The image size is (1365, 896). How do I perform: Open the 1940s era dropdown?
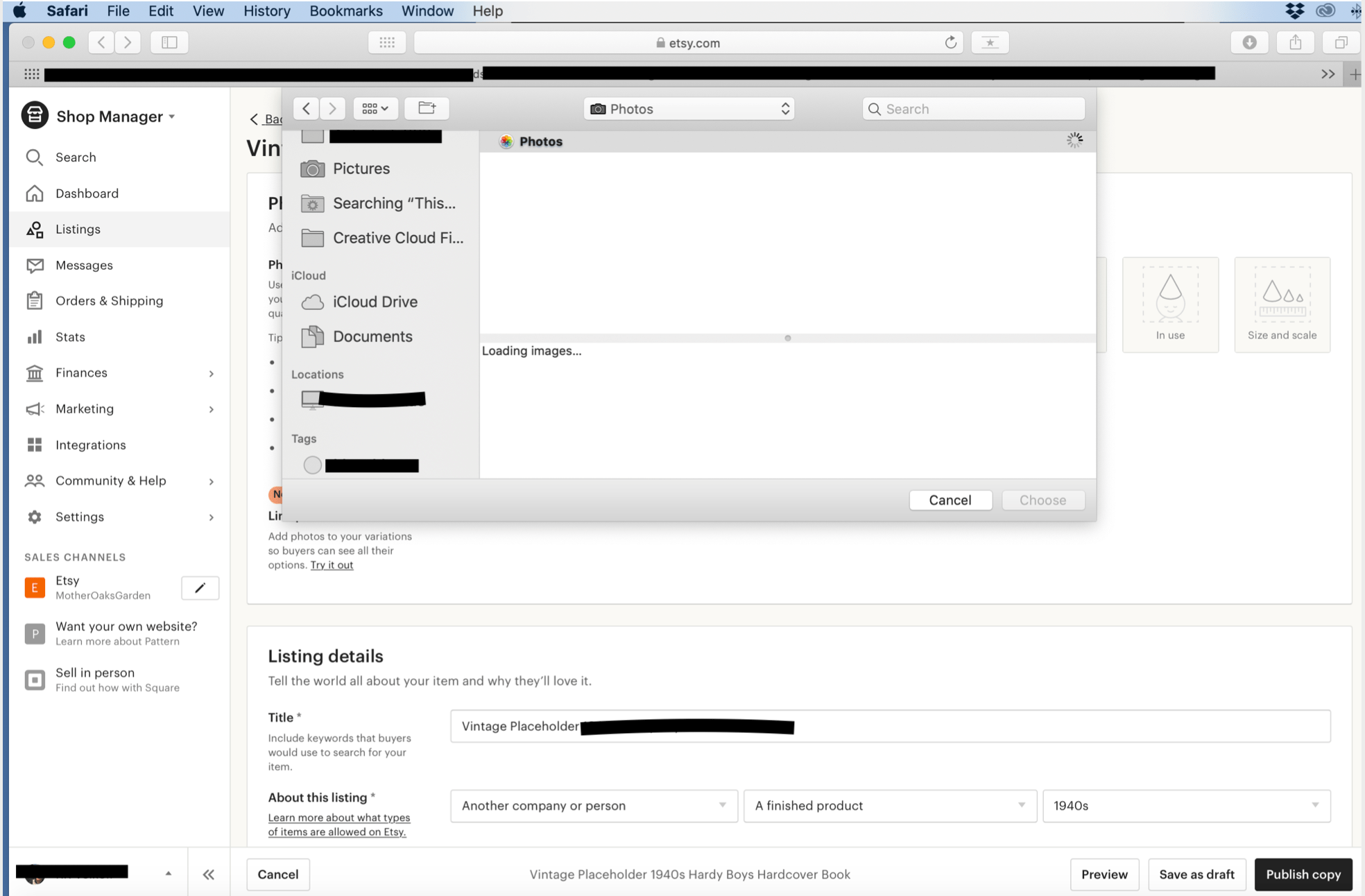coord(1185,806)
